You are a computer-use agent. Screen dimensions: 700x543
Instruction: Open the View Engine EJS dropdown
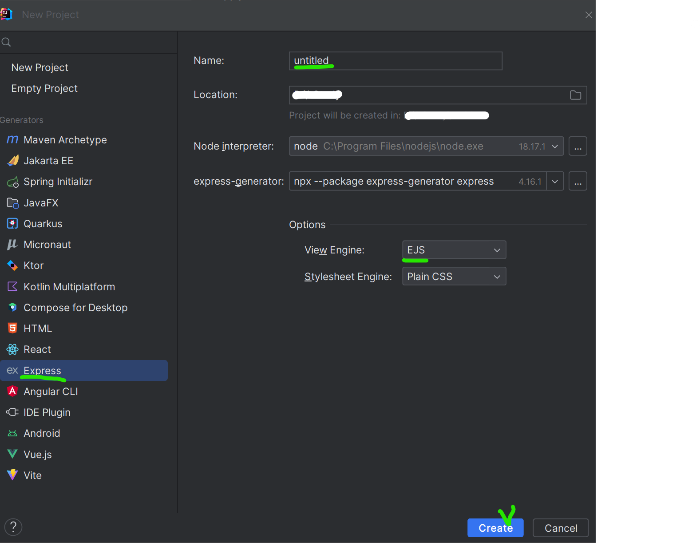454,250
